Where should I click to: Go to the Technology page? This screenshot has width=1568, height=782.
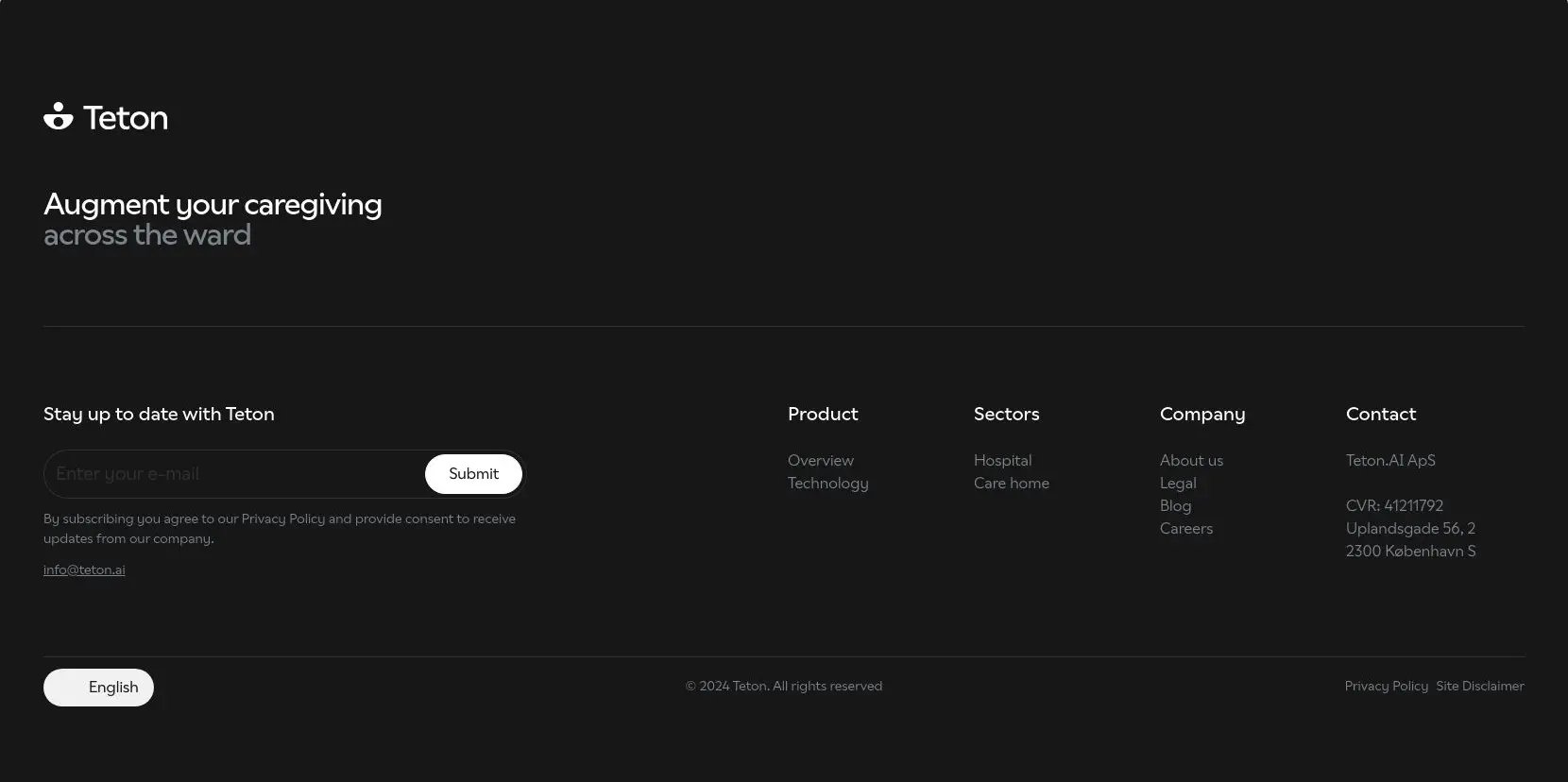[828, 483]
